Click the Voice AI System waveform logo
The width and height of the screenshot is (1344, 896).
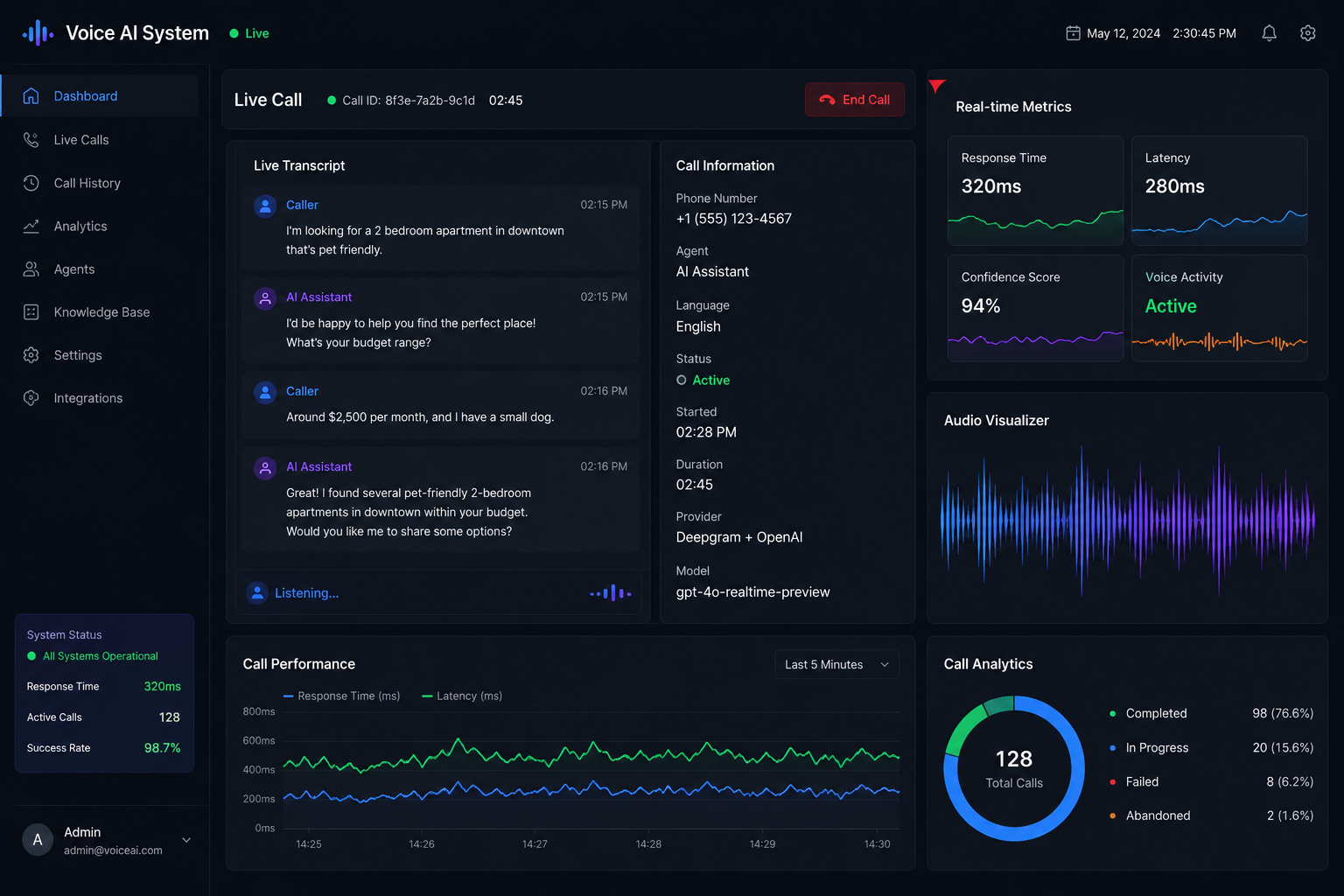click(38, 33)
